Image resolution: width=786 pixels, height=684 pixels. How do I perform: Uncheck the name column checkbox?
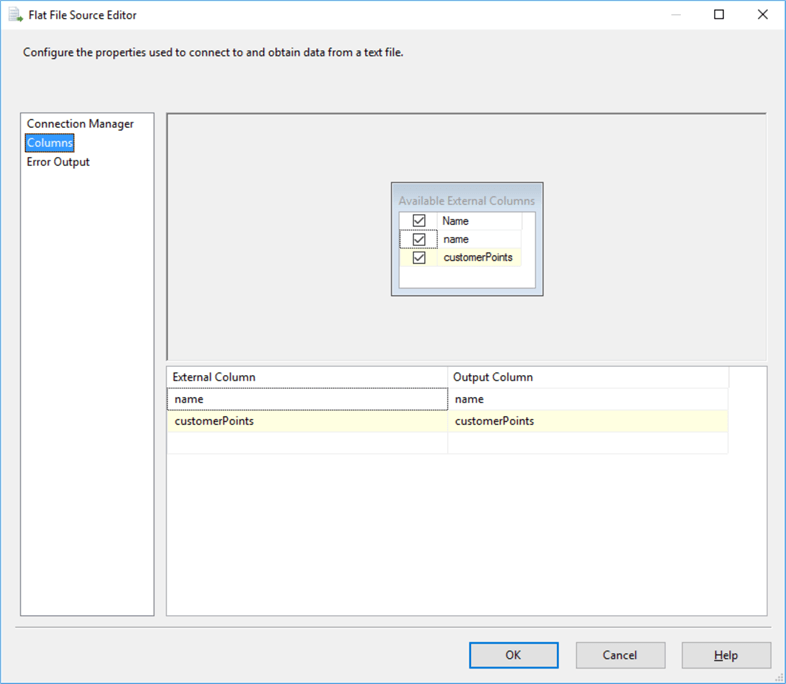coord(419,240)
